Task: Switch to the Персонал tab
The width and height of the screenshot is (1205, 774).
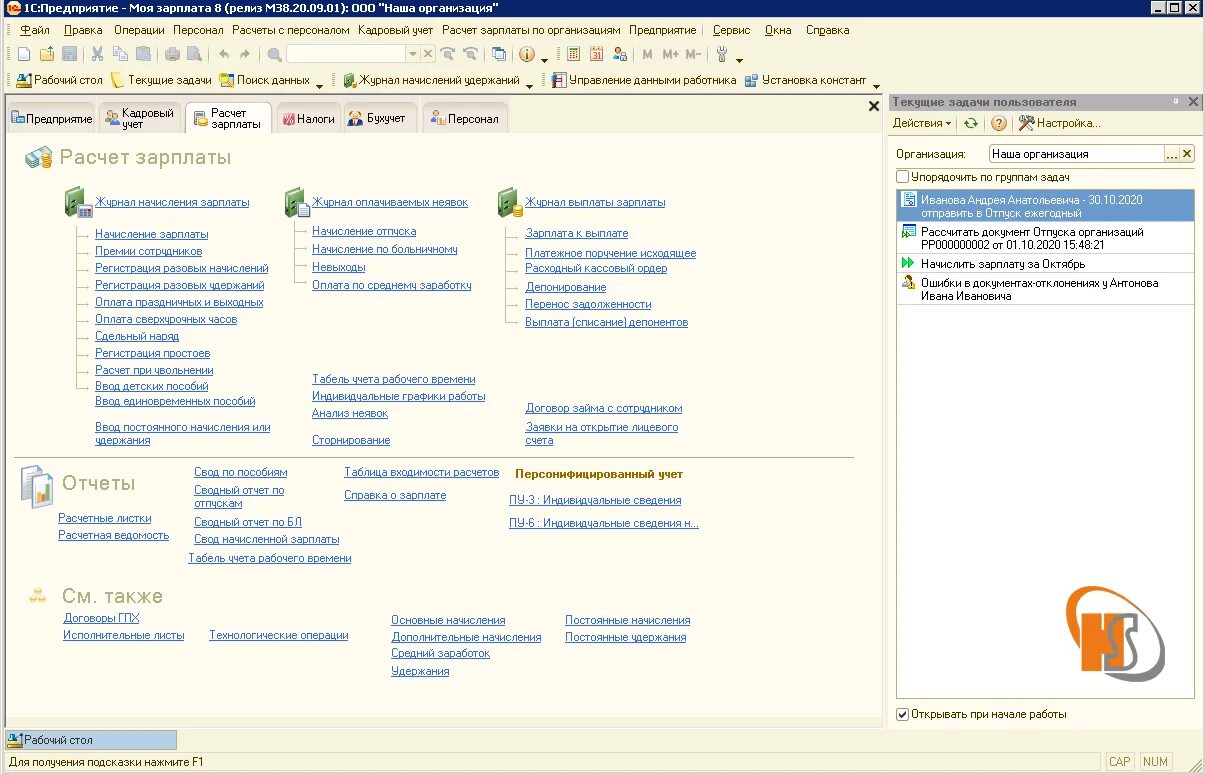Action: tap(465, 118)
